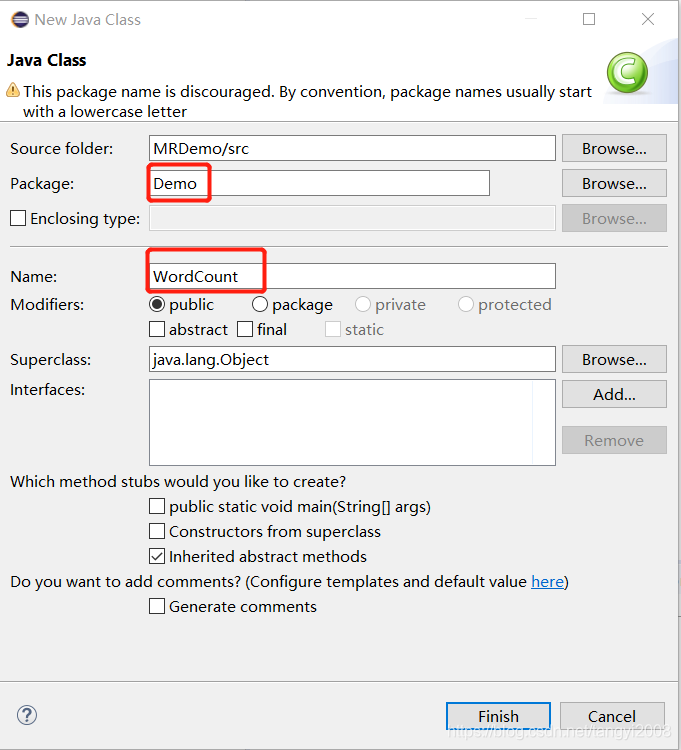Click the 'This package name is discouraged' warning text
The height and width of the screenshot is (750, 681).
coord(307,101)
